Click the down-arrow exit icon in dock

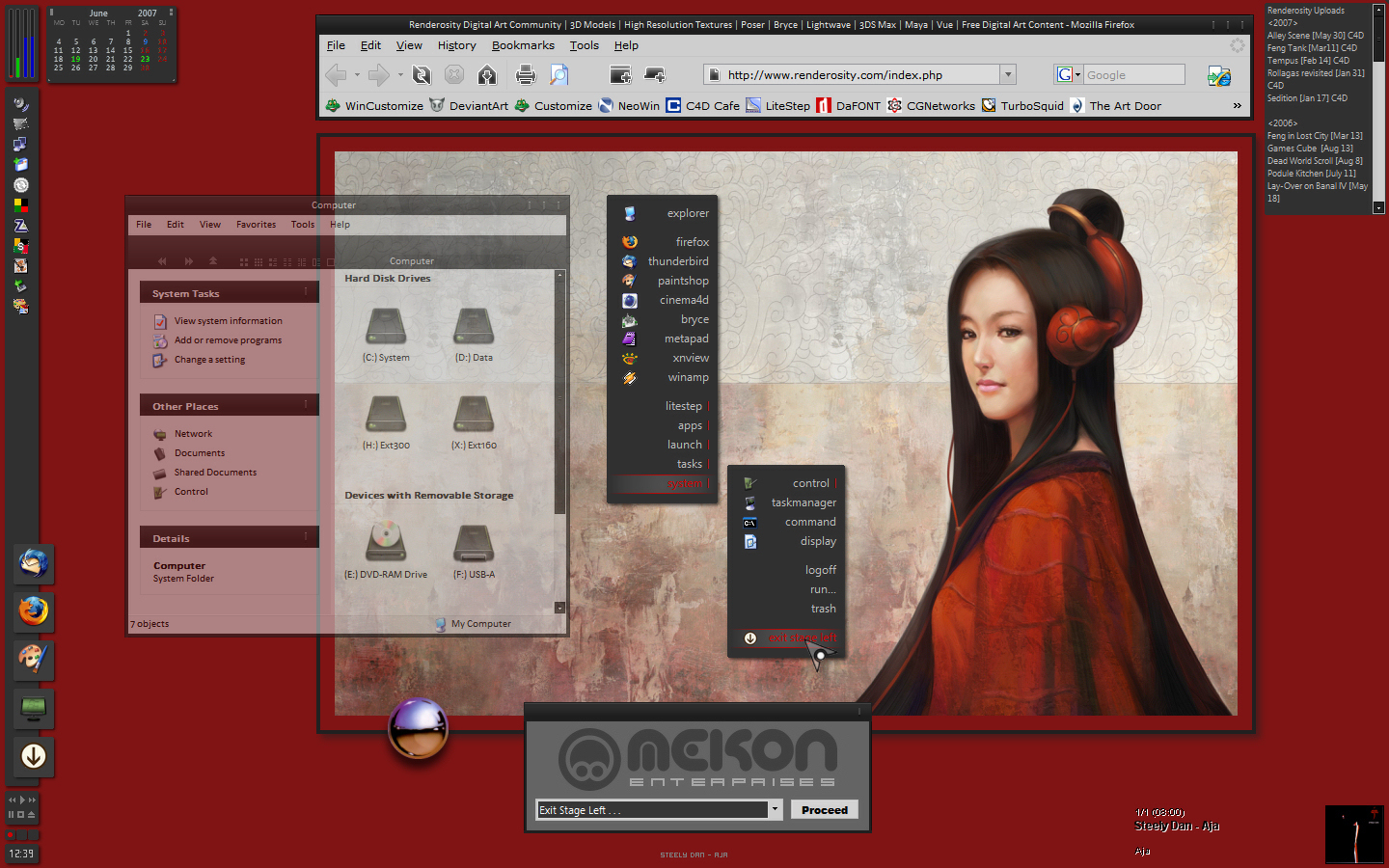point(34,757)
